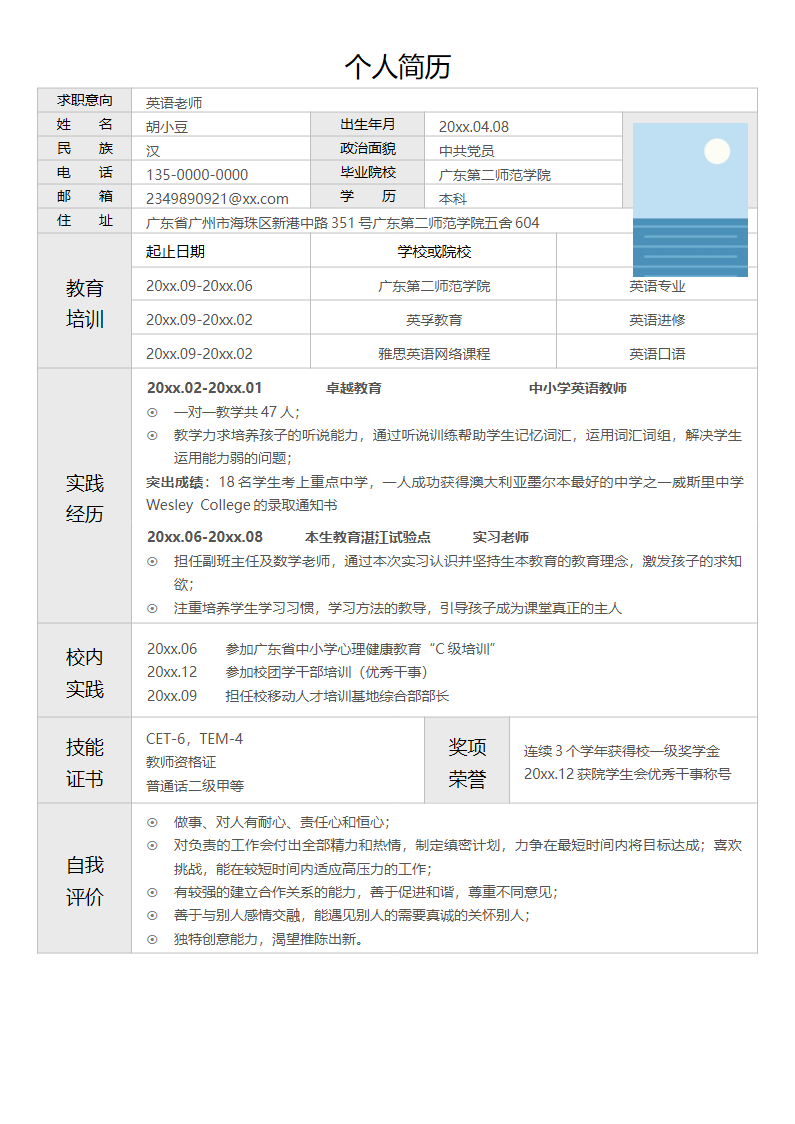
Task: Click the 综合部部长 line
Action: 298,695
